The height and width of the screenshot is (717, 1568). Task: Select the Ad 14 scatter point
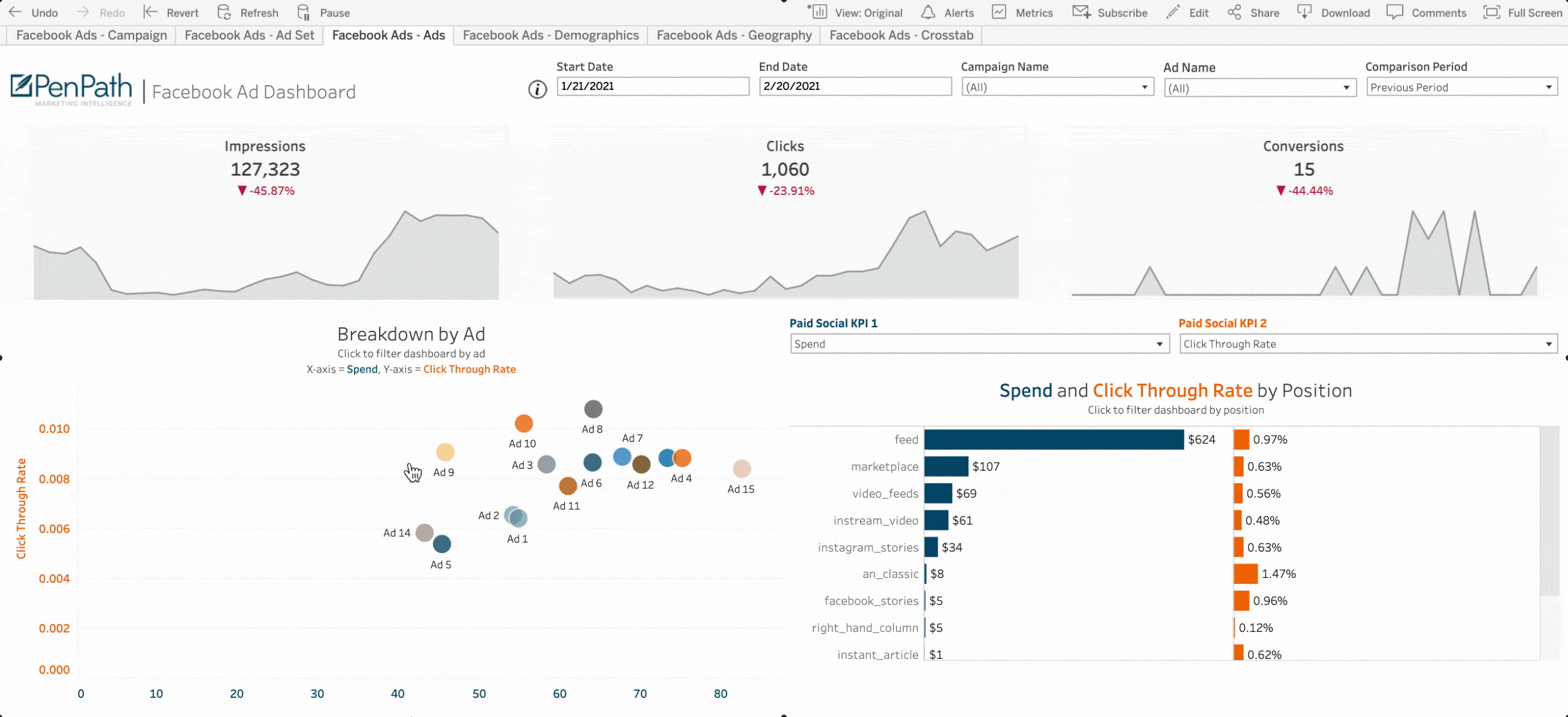[x=424, y=533]
